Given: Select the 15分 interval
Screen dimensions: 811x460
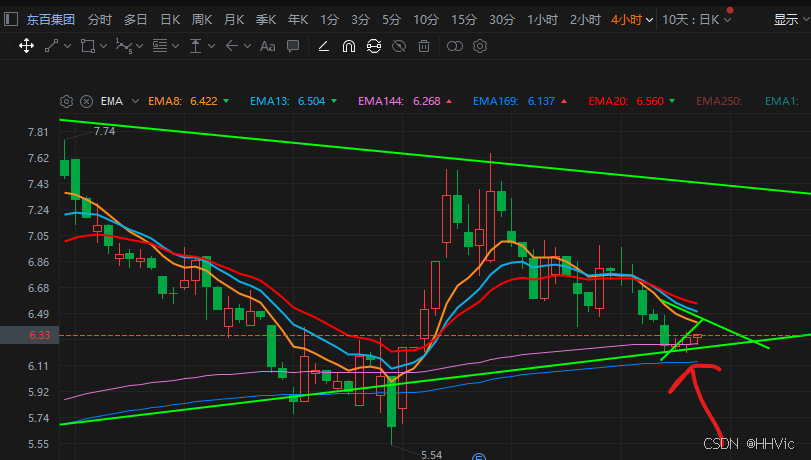Looking at the screenshot, I should [x=463, y=20].
